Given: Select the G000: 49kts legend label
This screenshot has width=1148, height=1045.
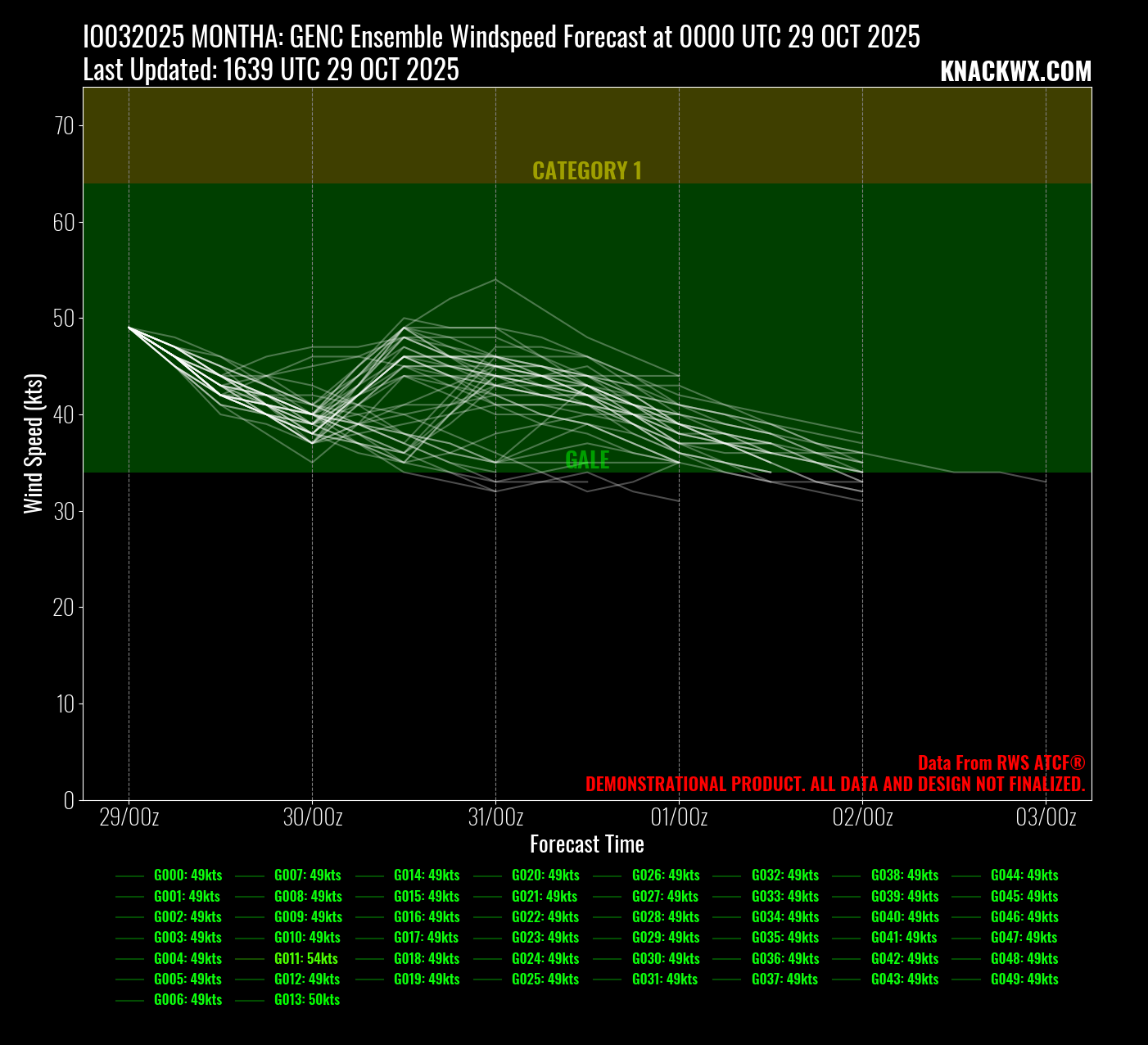Looking at the screenshot, I should [188, 875].
